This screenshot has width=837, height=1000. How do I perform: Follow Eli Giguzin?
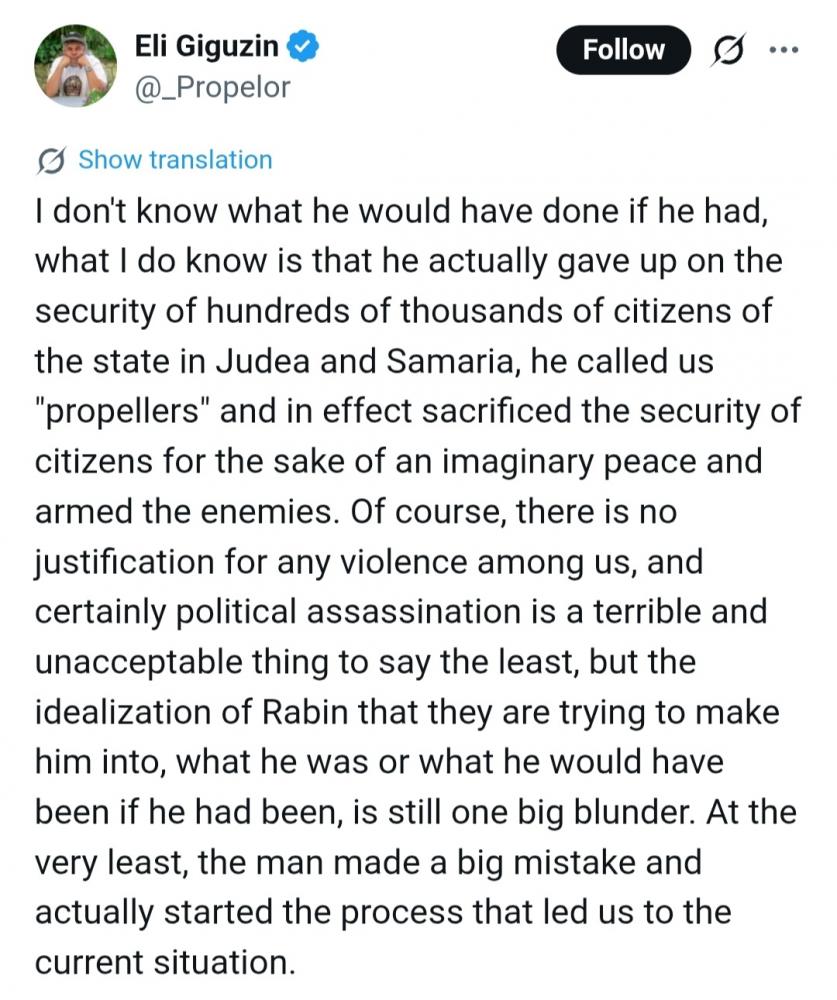pyautogui.click(x=623, y=49)
